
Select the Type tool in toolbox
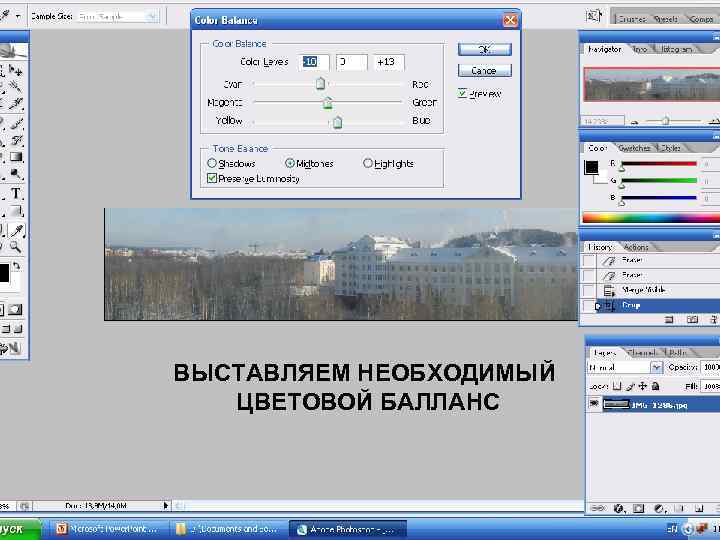(x=16, y=193)
